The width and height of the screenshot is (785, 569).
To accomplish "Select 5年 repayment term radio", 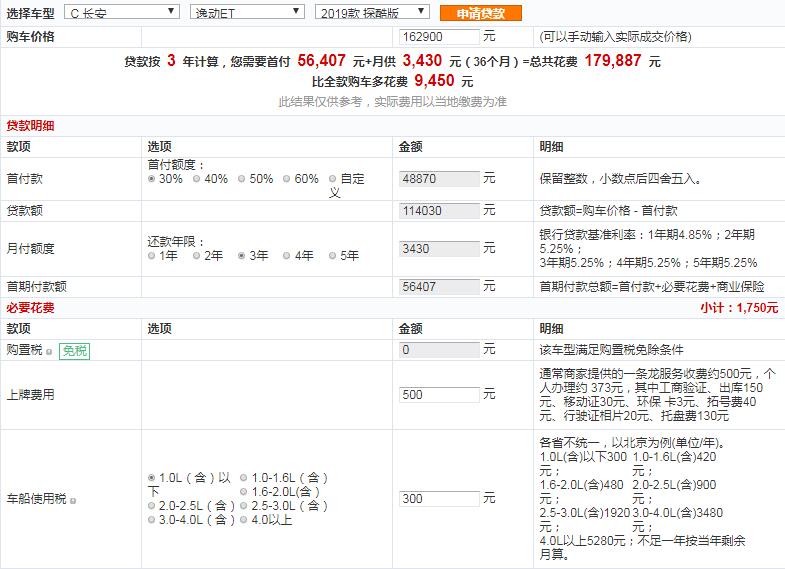I will click(x=332, y=256).
